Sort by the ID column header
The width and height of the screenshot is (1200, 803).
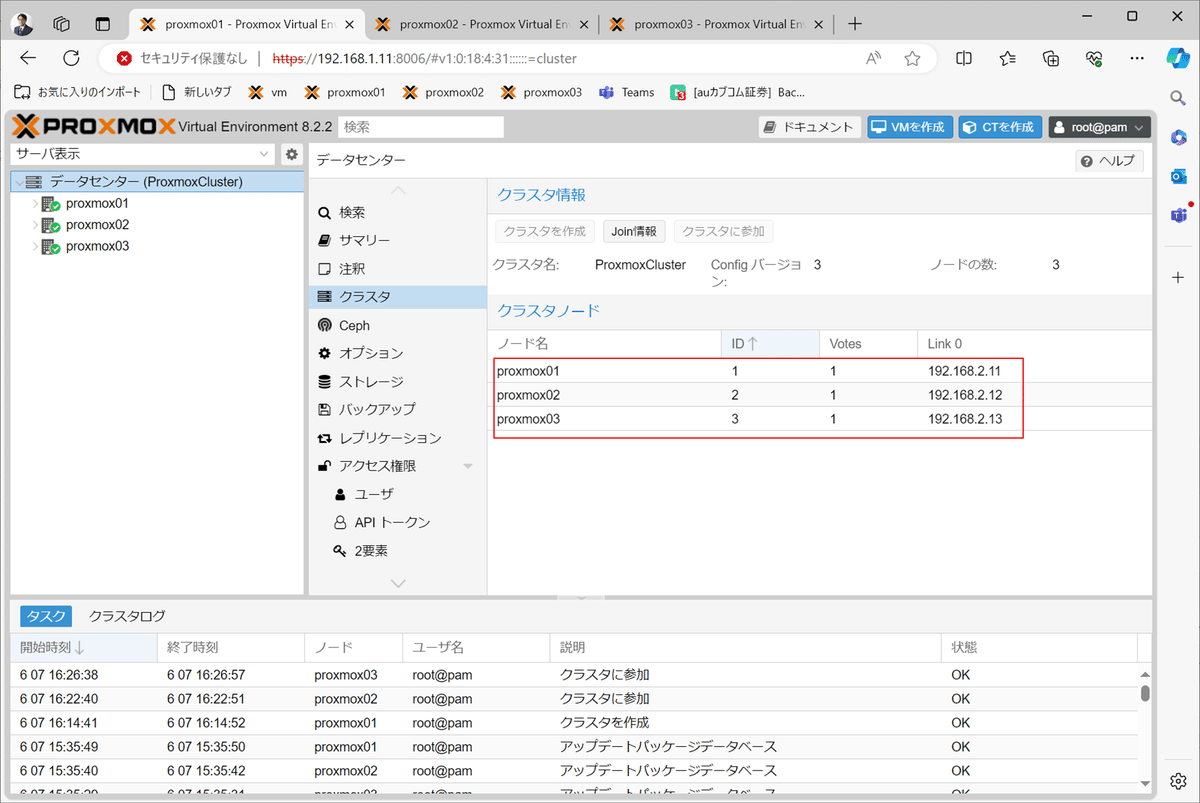(770, 344)
